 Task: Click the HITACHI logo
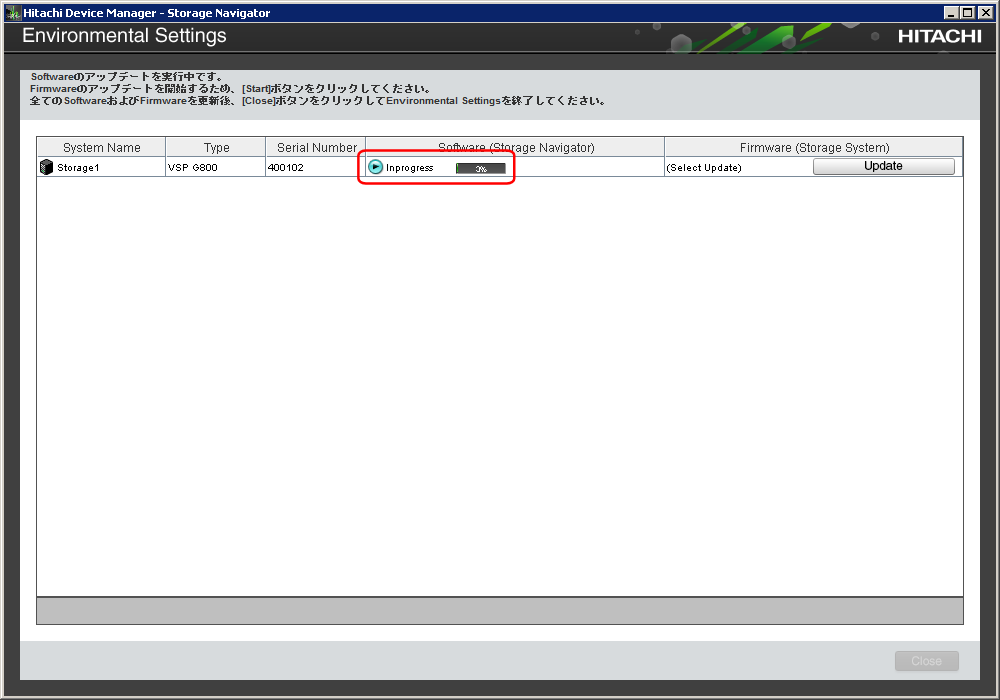940,36
